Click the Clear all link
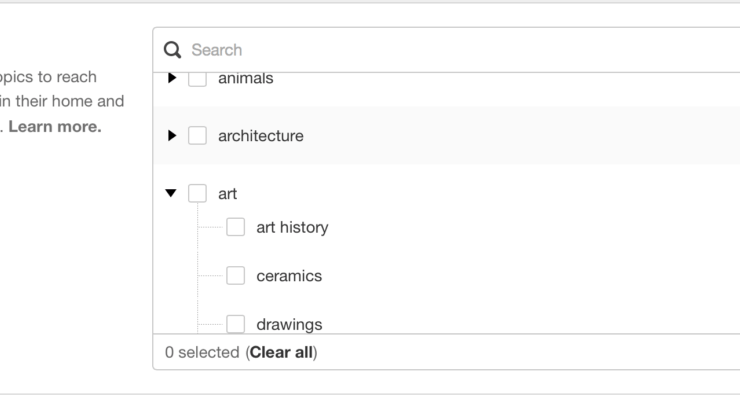Viewport: 740px width, 397px height. coord(281,352)
